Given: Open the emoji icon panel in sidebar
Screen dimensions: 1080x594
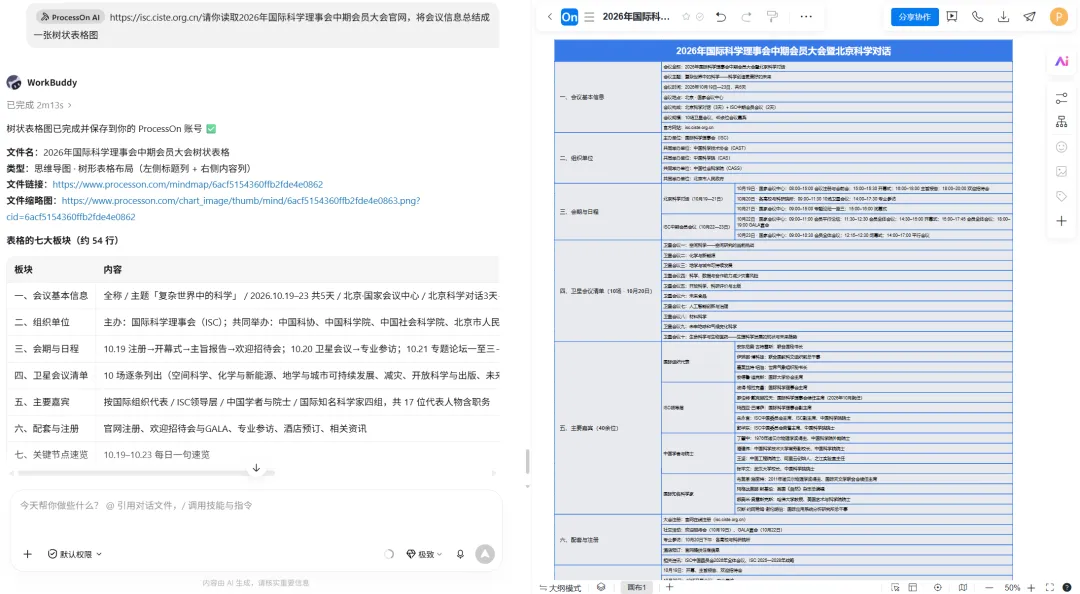Looking at the screenshot, I should 1061,147.
